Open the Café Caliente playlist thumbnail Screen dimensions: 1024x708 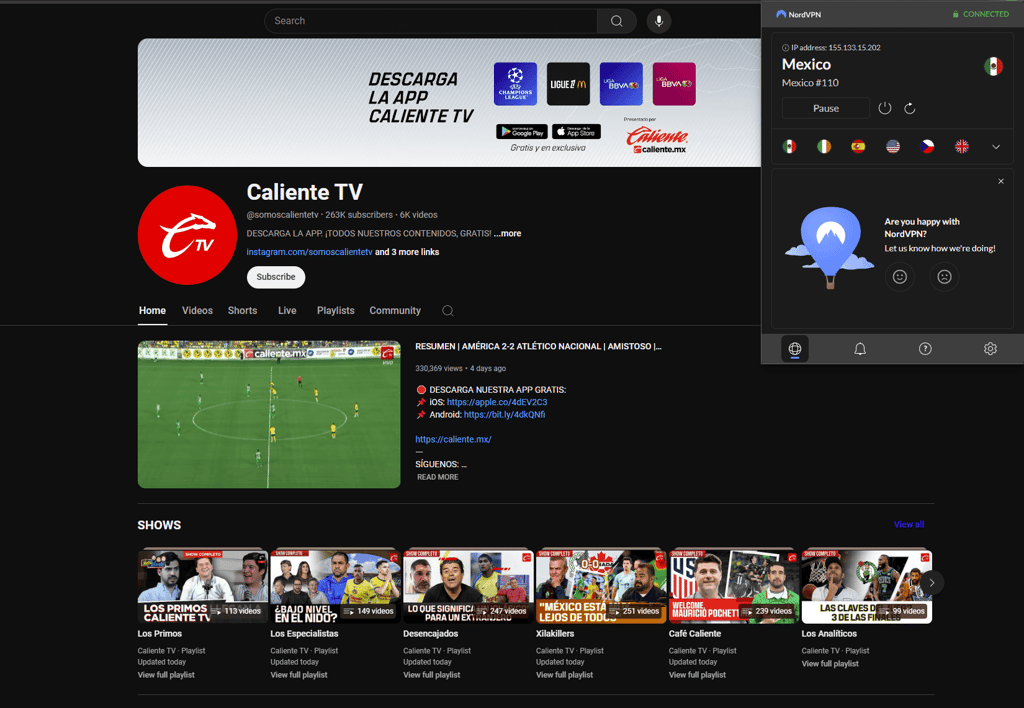733,586
